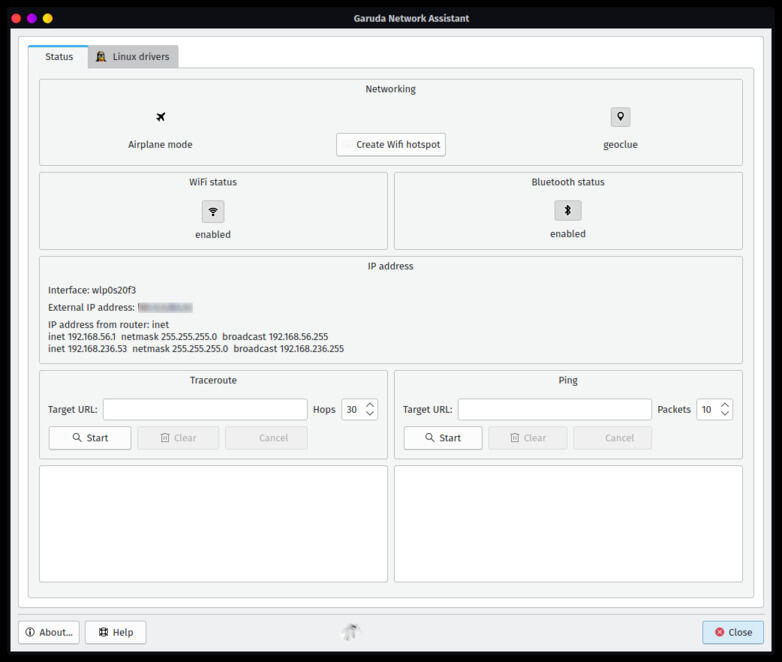Image resolution: width=782 pixels, height=662 pixels.
Task: Open the Status tab
Action: pos(59,56)
